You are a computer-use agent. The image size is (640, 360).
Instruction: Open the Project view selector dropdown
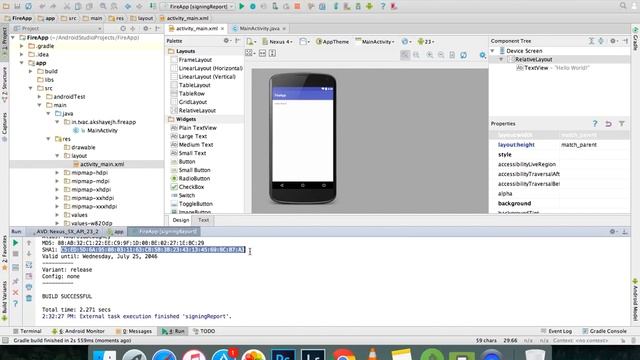click(58, 29)
